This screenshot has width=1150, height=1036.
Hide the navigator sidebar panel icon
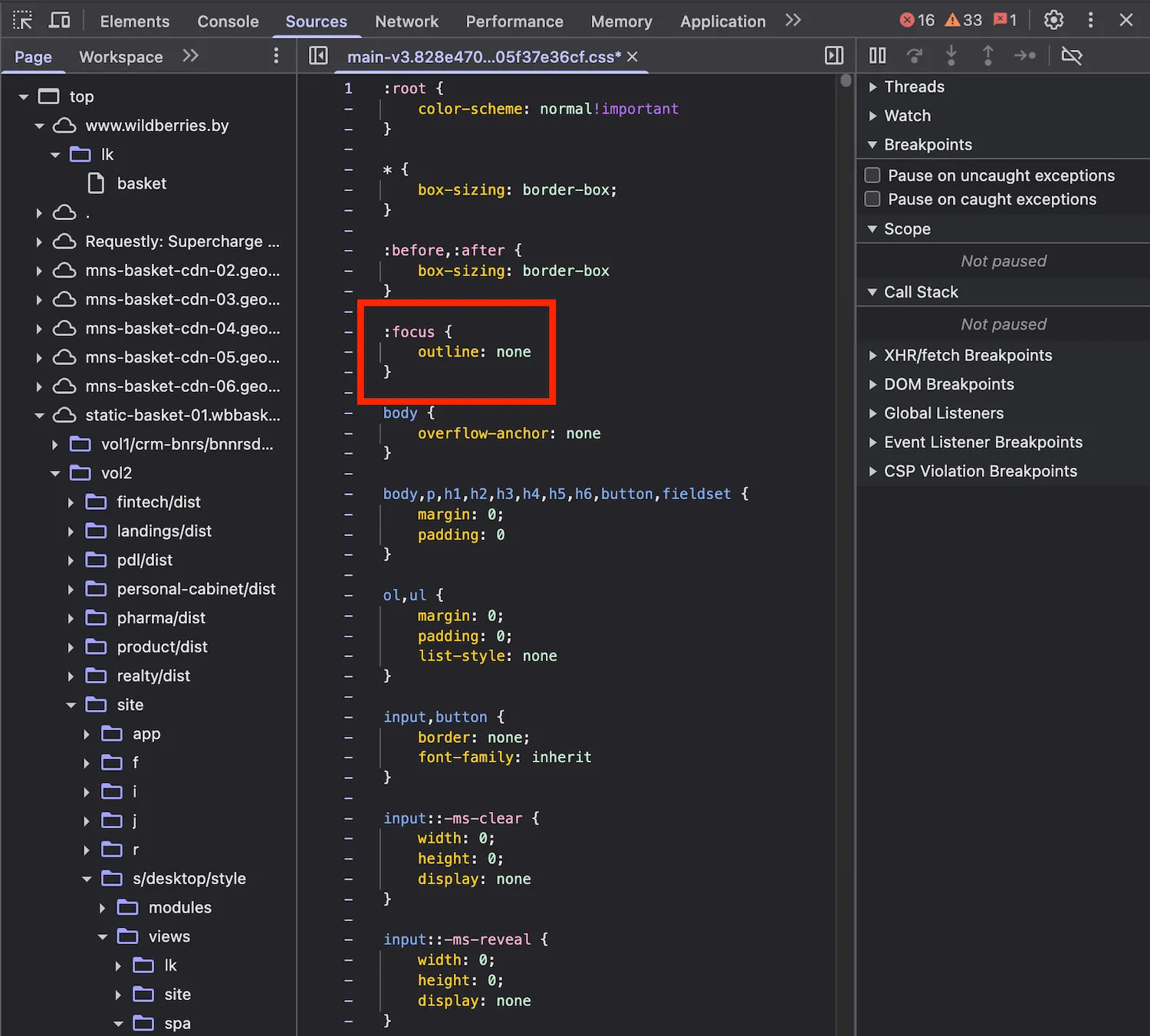pyautogui.click(x=318, y=56)
